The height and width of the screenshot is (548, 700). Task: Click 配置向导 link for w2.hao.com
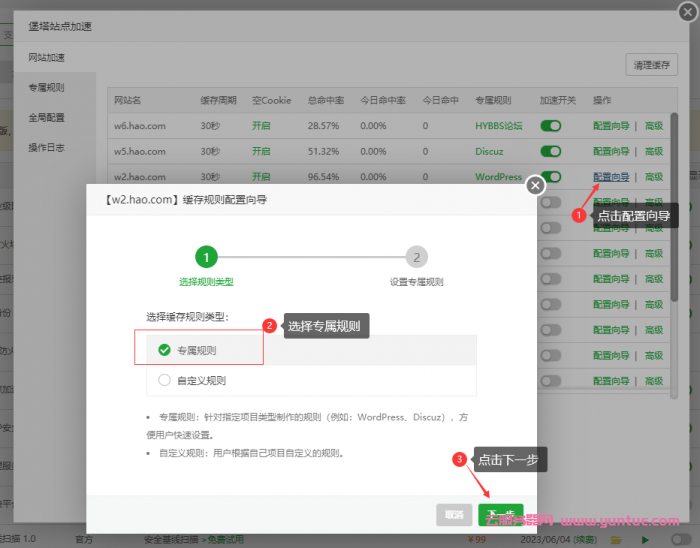point(611,177)
